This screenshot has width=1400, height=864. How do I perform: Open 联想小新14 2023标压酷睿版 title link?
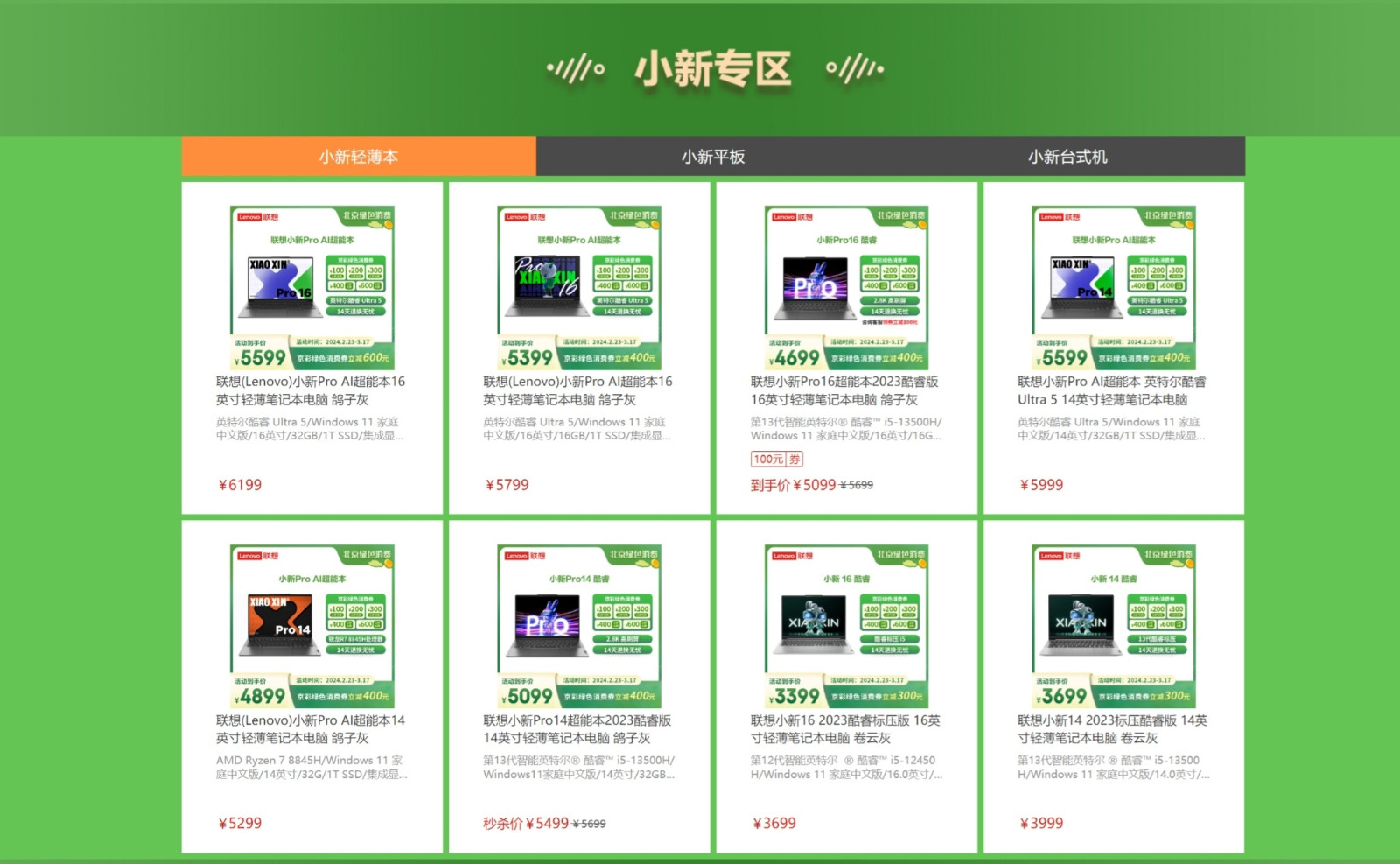tap(1112, 729)
